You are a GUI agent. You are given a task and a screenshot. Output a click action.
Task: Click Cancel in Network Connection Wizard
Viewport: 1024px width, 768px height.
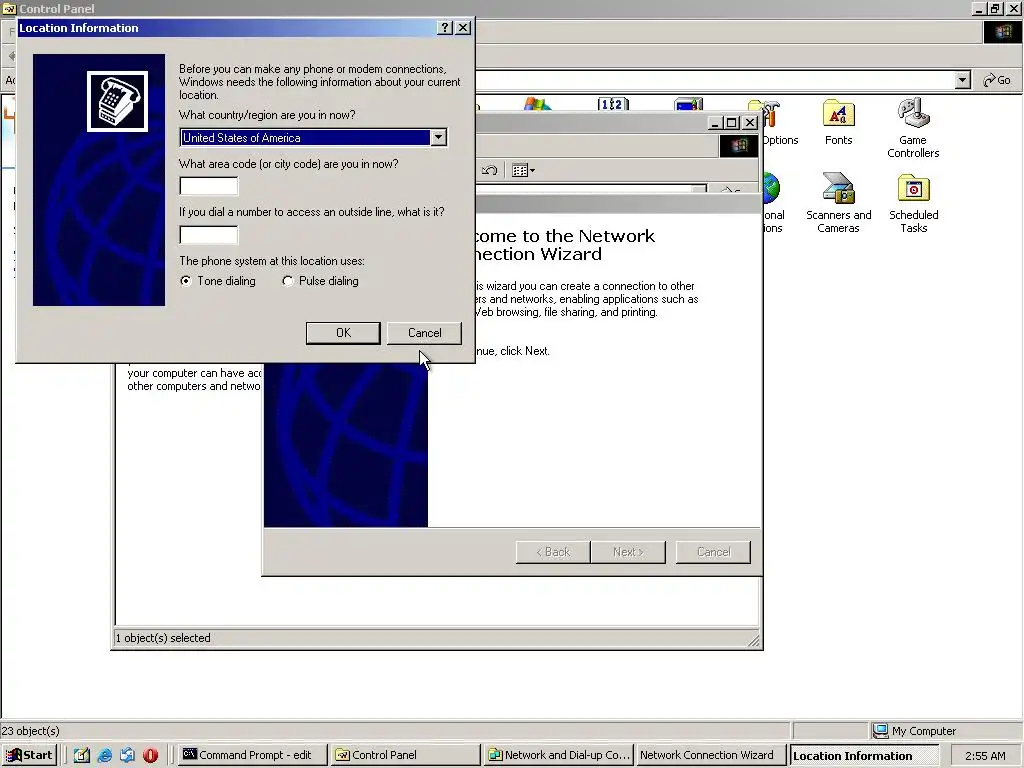tap(713, 552)
